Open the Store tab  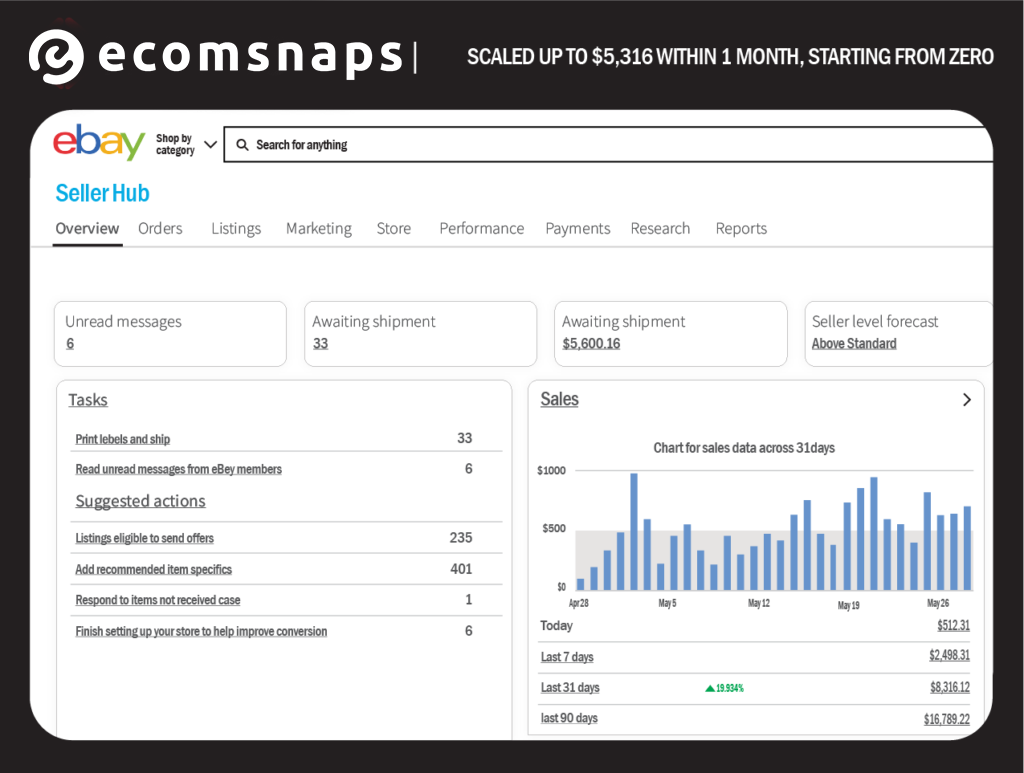point(394,229)
